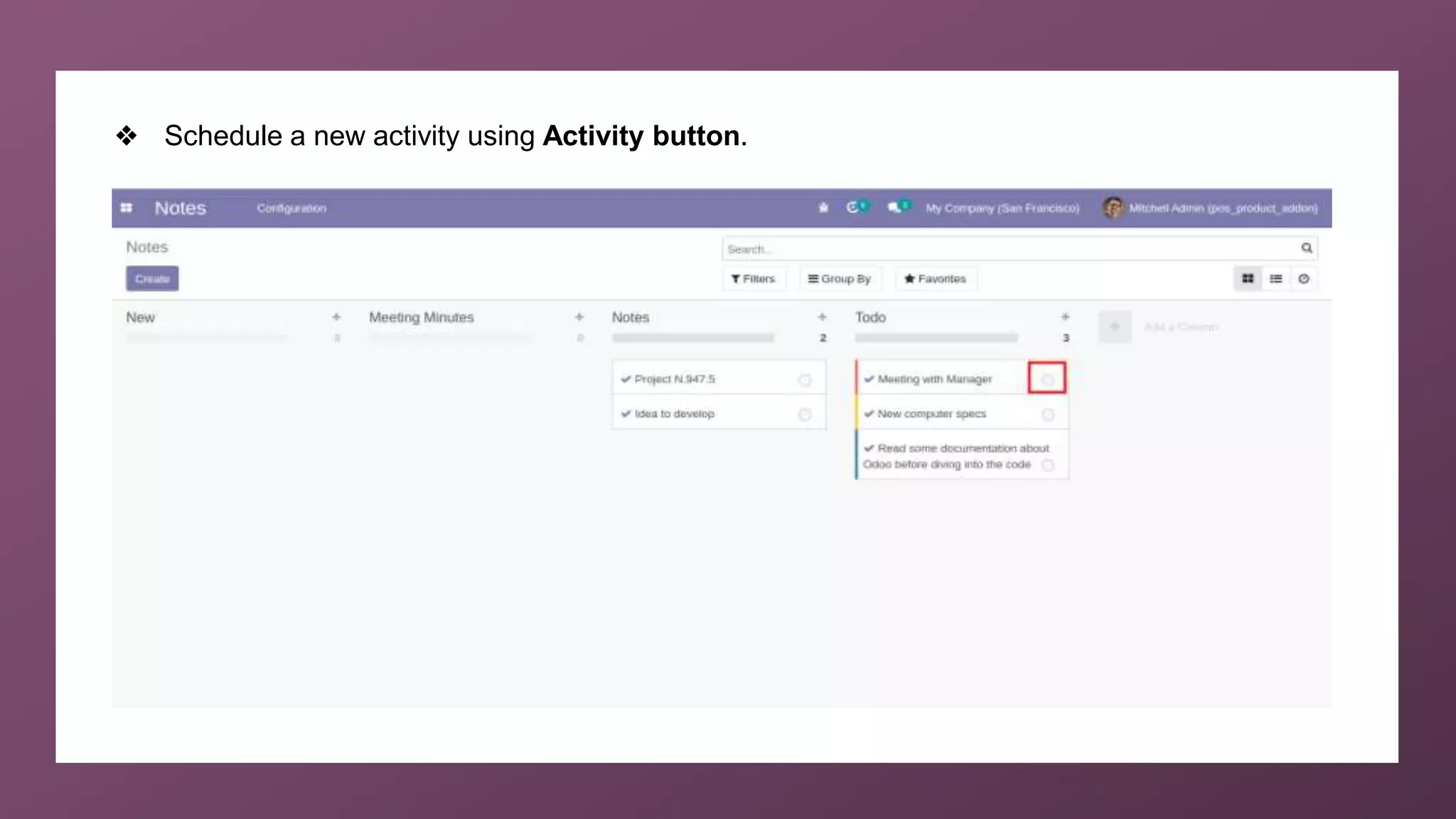Open the Configuration menu
The height and width of the screenshot is (819, 1456).
[x=291, y=208]
